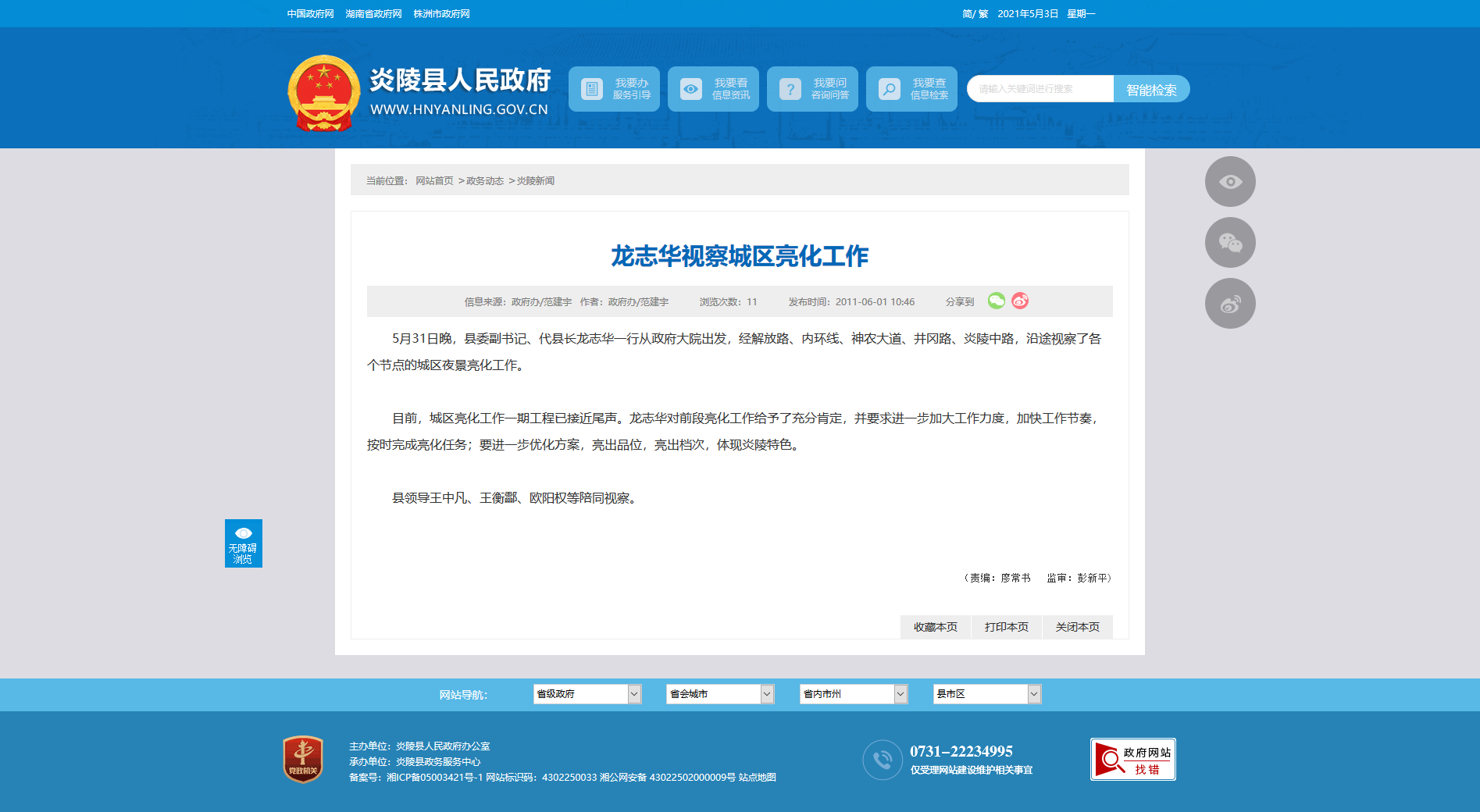Switch between 简/繁 Chinese text
The height and width of the screenshot is (812, 1480).
(x=975, y=14)
